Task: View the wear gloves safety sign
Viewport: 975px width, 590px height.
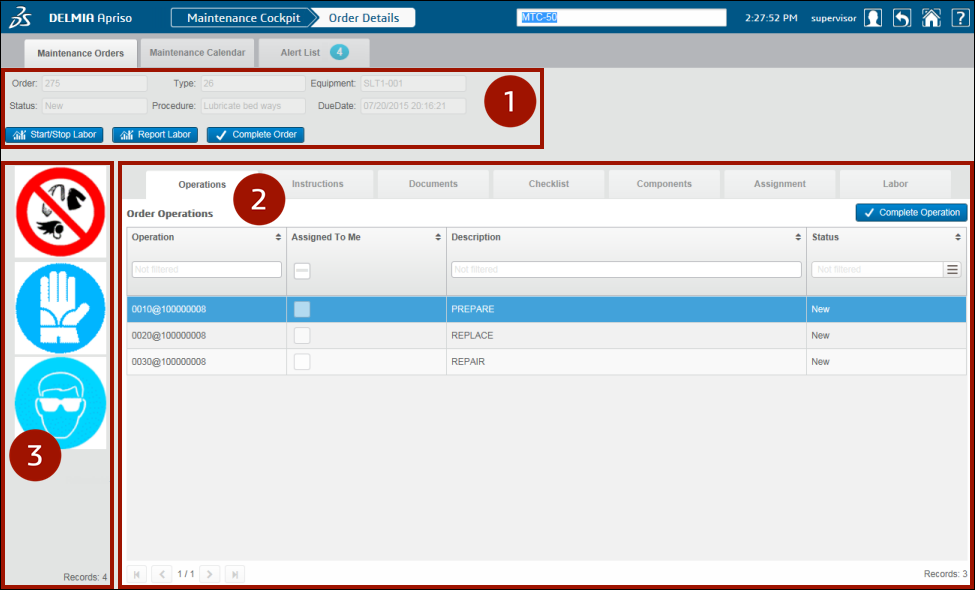Action: pyautogui.click(x=60, y=308)
